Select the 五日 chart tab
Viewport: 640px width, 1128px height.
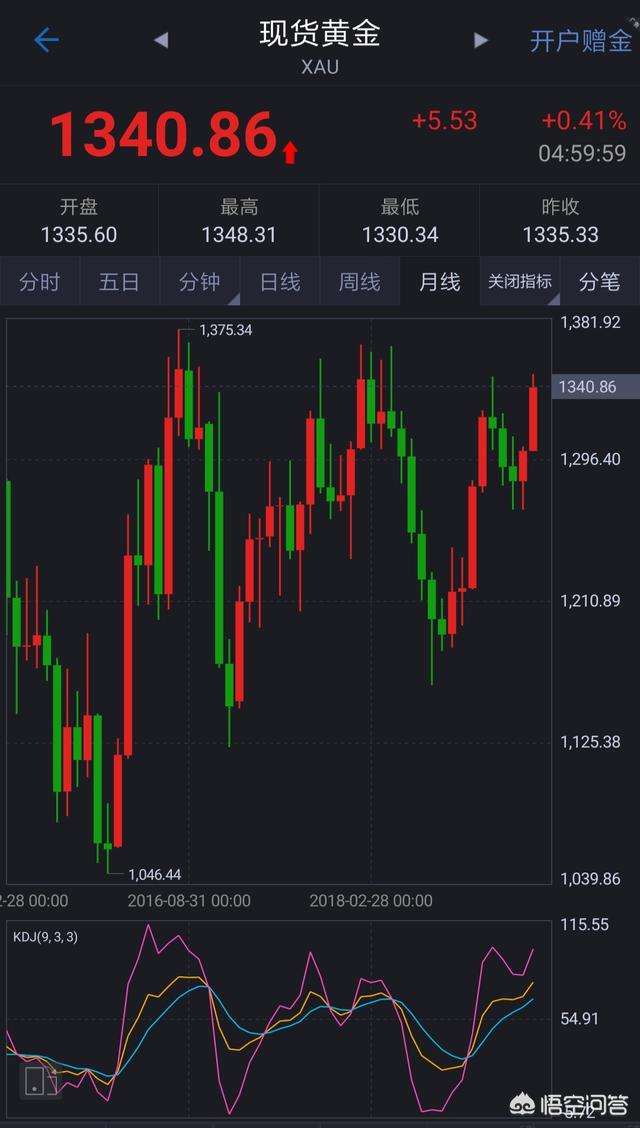coord(119,282)
